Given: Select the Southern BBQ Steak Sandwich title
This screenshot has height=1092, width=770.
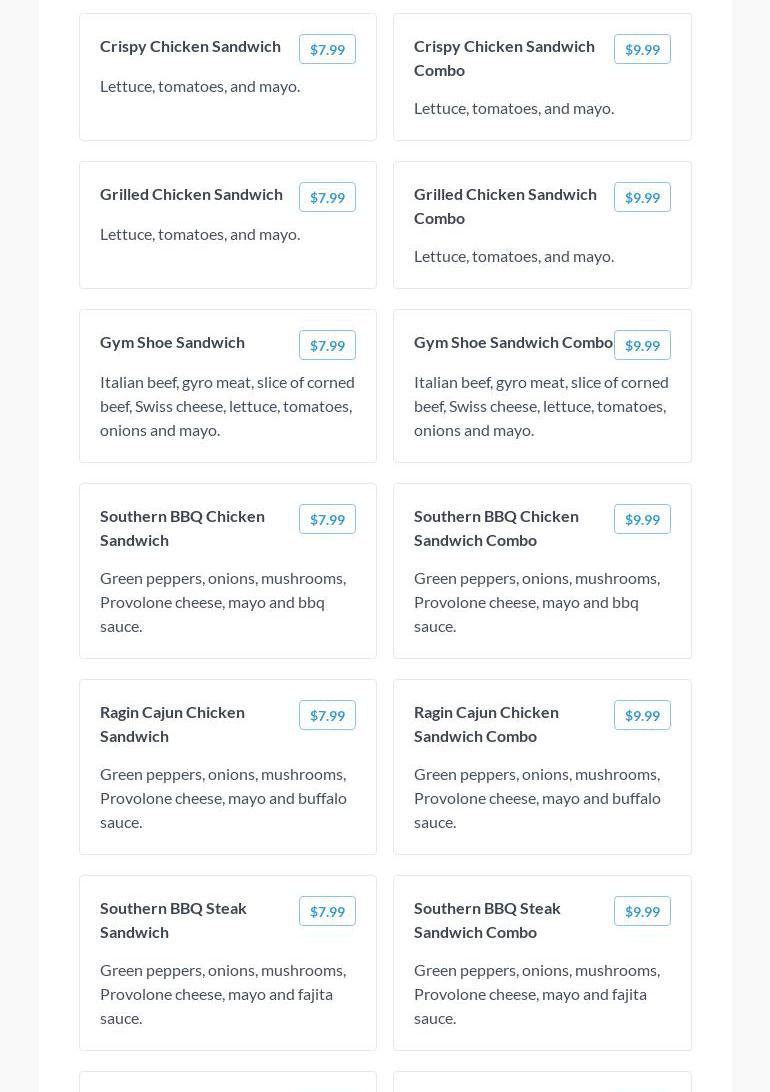Looking at the screenshot, I should tap(173, 920).
